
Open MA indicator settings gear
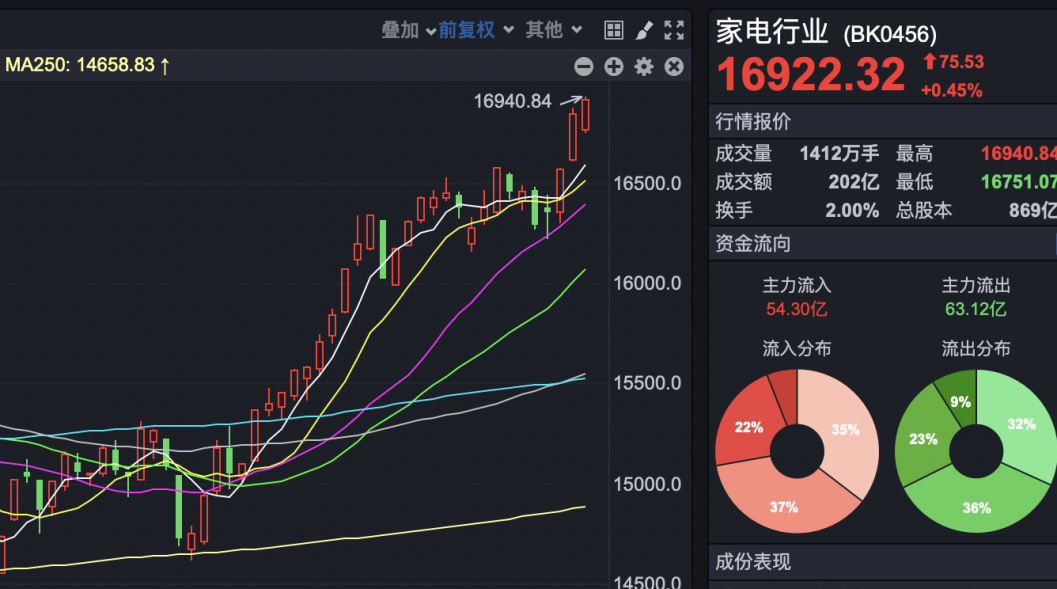(x=644, y=66)
